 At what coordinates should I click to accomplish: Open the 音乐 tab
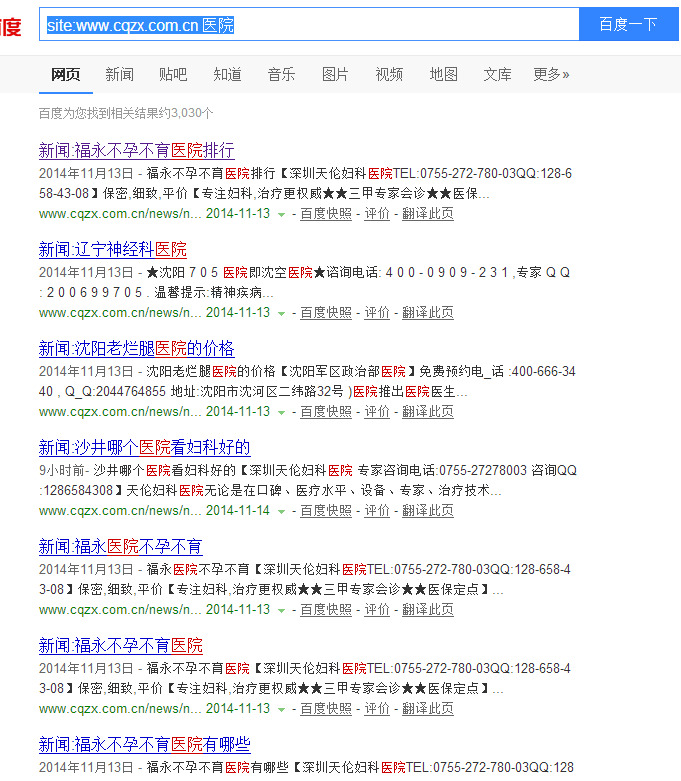click(x=281, y=75)
